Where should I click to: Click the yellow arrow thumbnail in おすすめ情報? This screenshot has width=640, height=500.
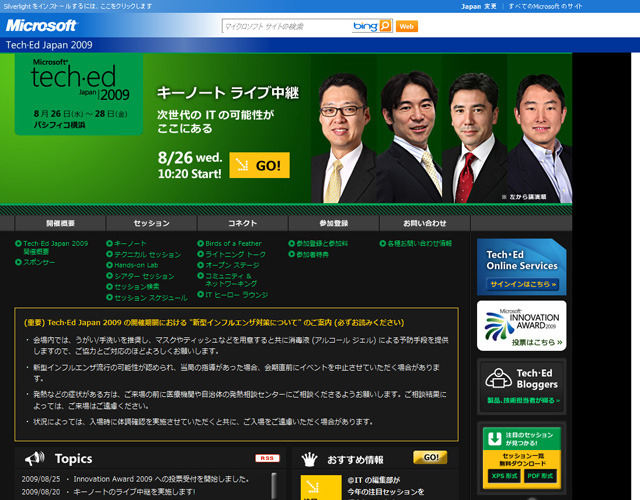[x=321, y=487]
